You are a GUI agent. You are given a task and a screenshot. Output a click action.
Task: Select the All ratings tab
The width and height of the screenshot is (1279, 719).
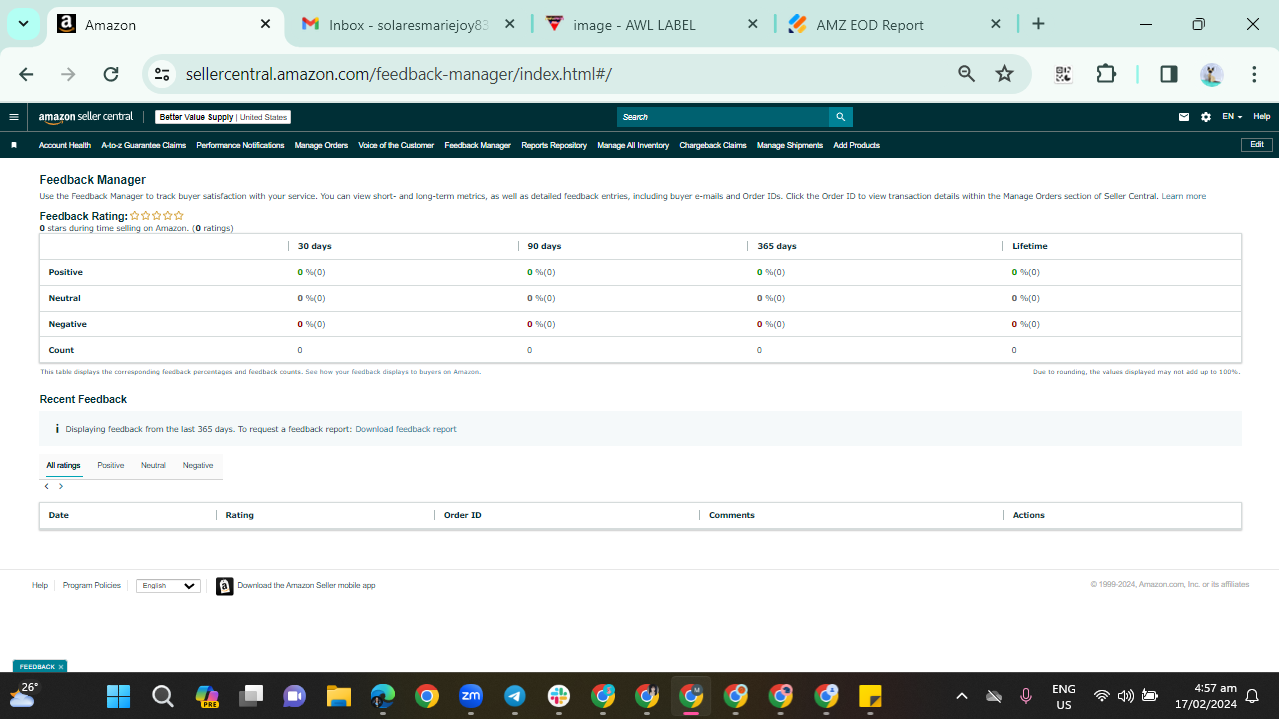(63, 465)
